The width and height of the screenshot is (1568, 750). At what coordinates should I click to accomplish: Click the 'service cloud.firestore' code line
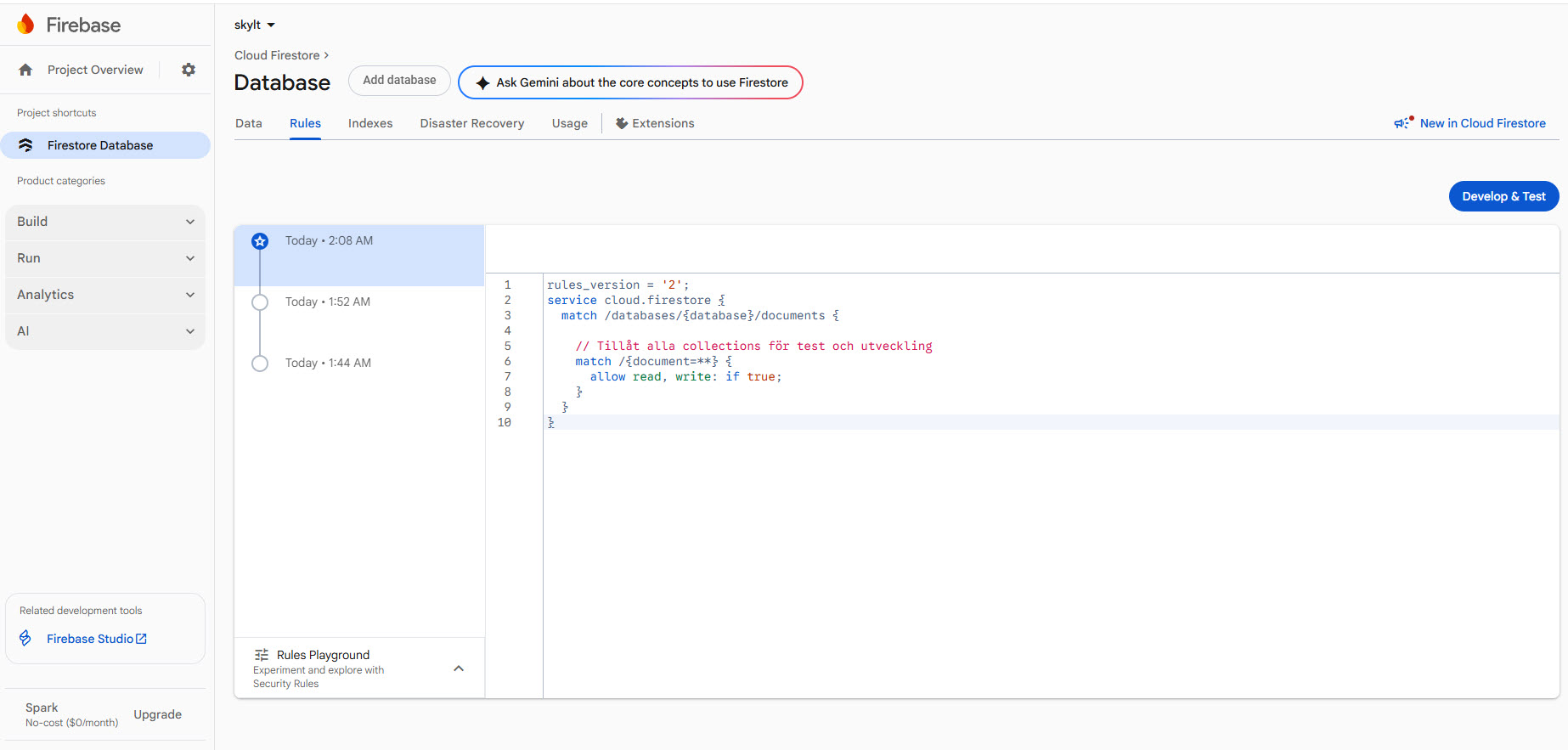point(636,301)
